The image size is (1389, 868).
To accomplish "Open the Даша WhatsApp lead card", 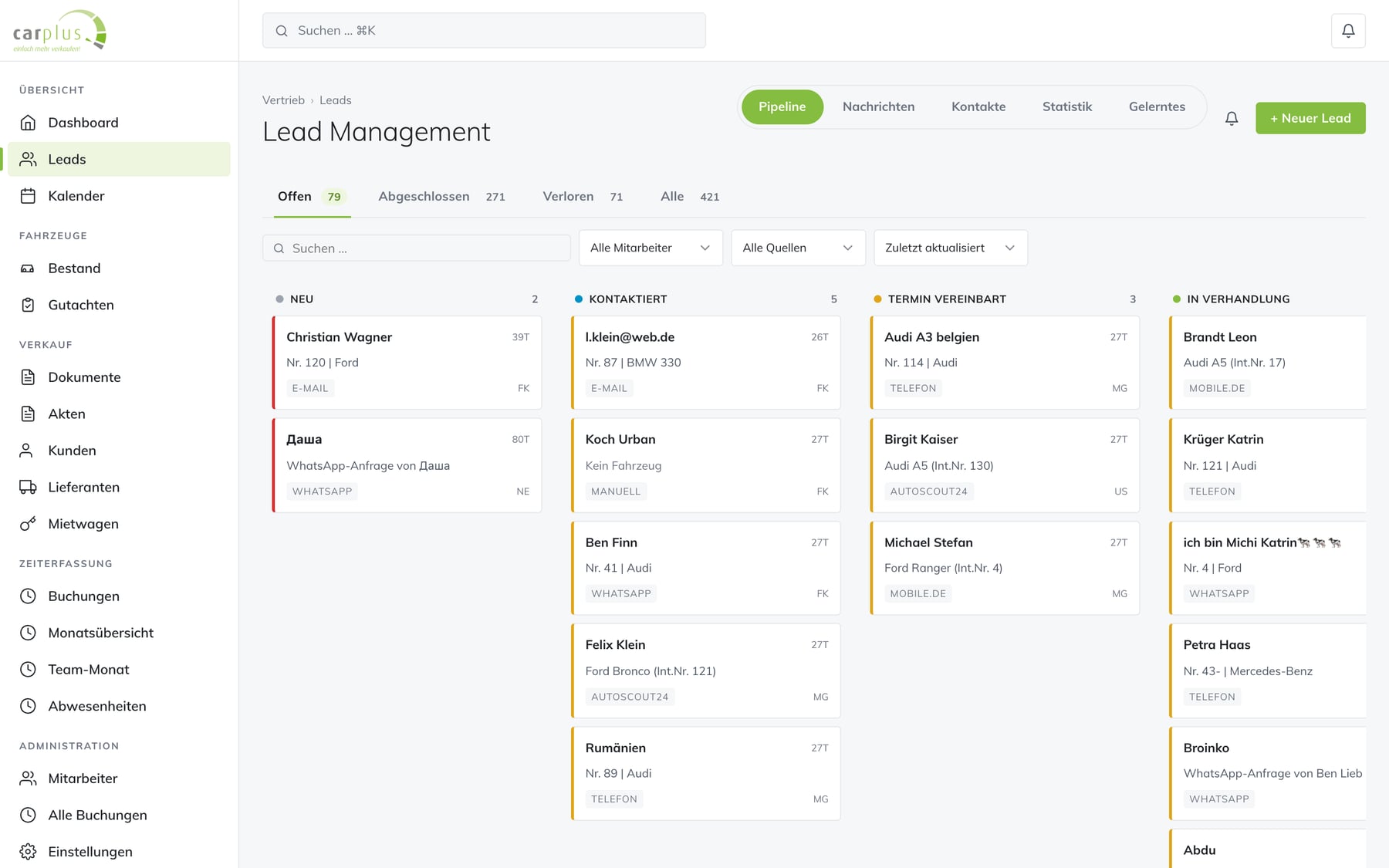I will click(x=407, y=465).
